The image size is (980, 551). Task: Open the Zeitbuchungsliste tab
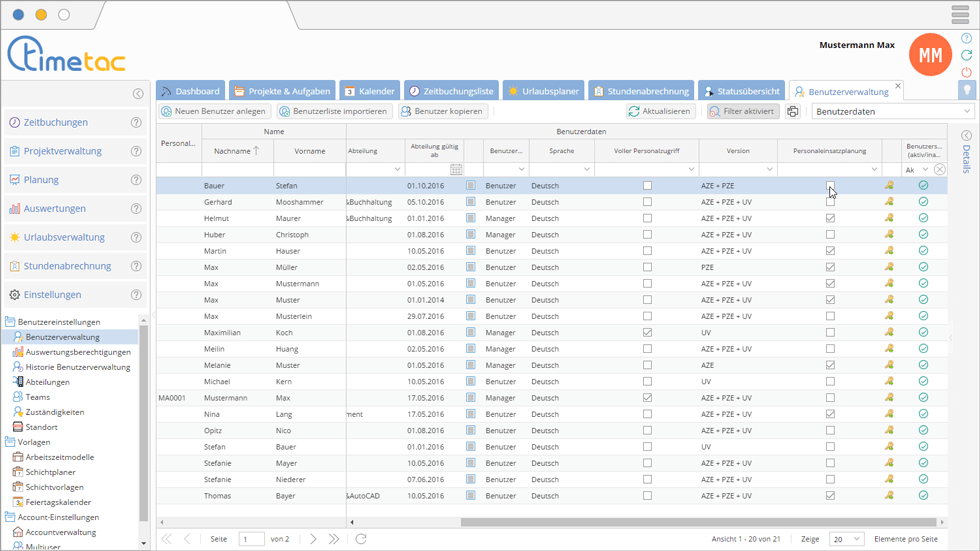[451, 91]
